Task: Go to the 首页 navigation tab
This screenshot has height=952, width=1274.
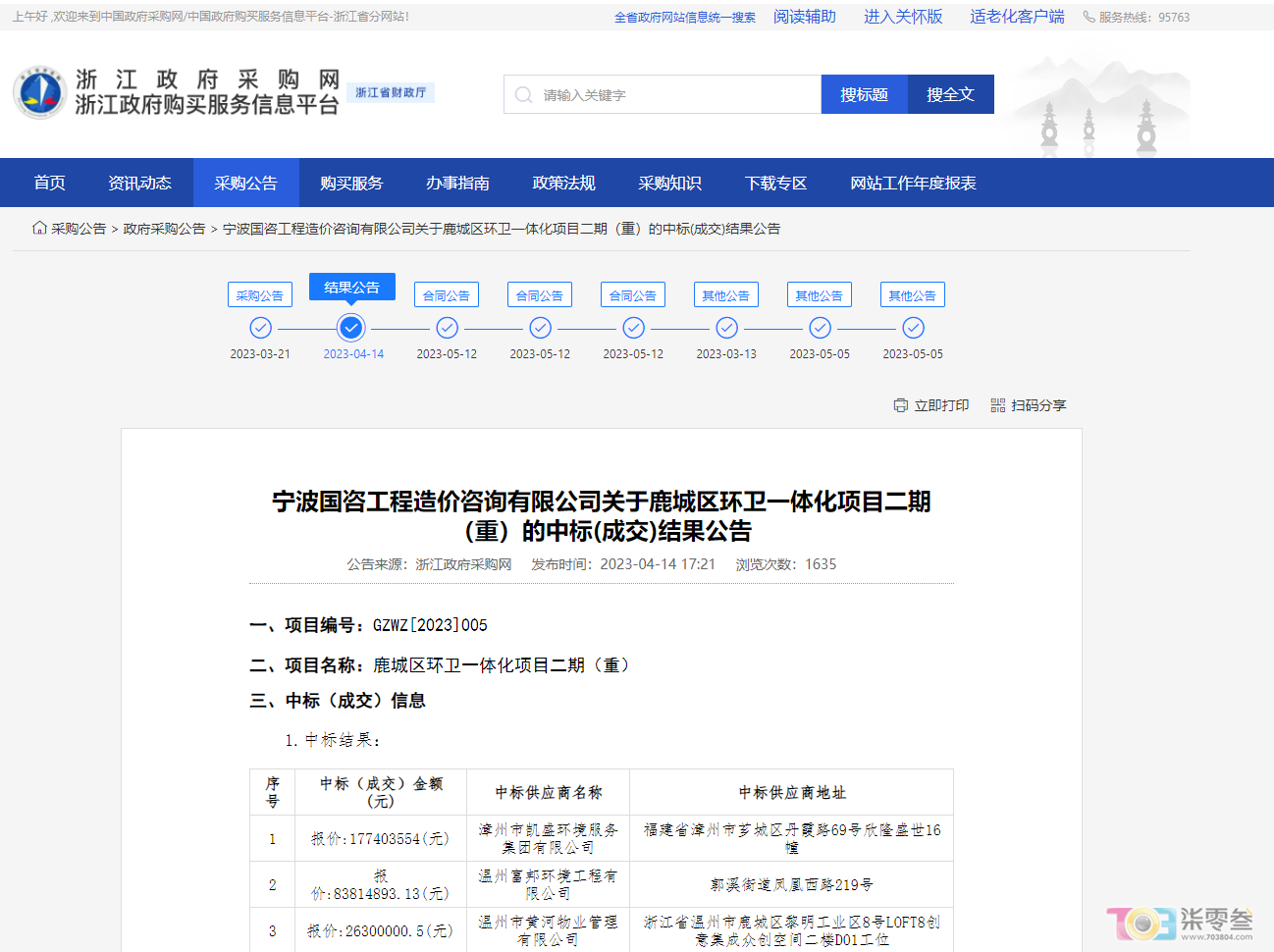Action: 50,183
